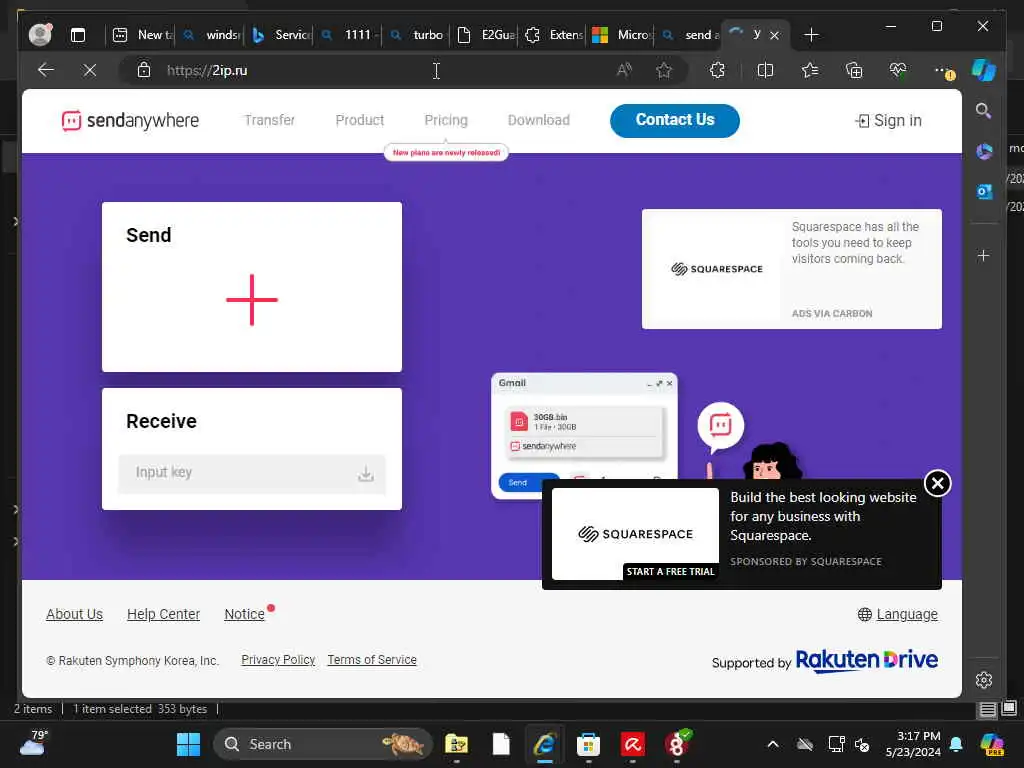
Task: Switch to the Service Bing tab
Action: [x=282, y=35]
